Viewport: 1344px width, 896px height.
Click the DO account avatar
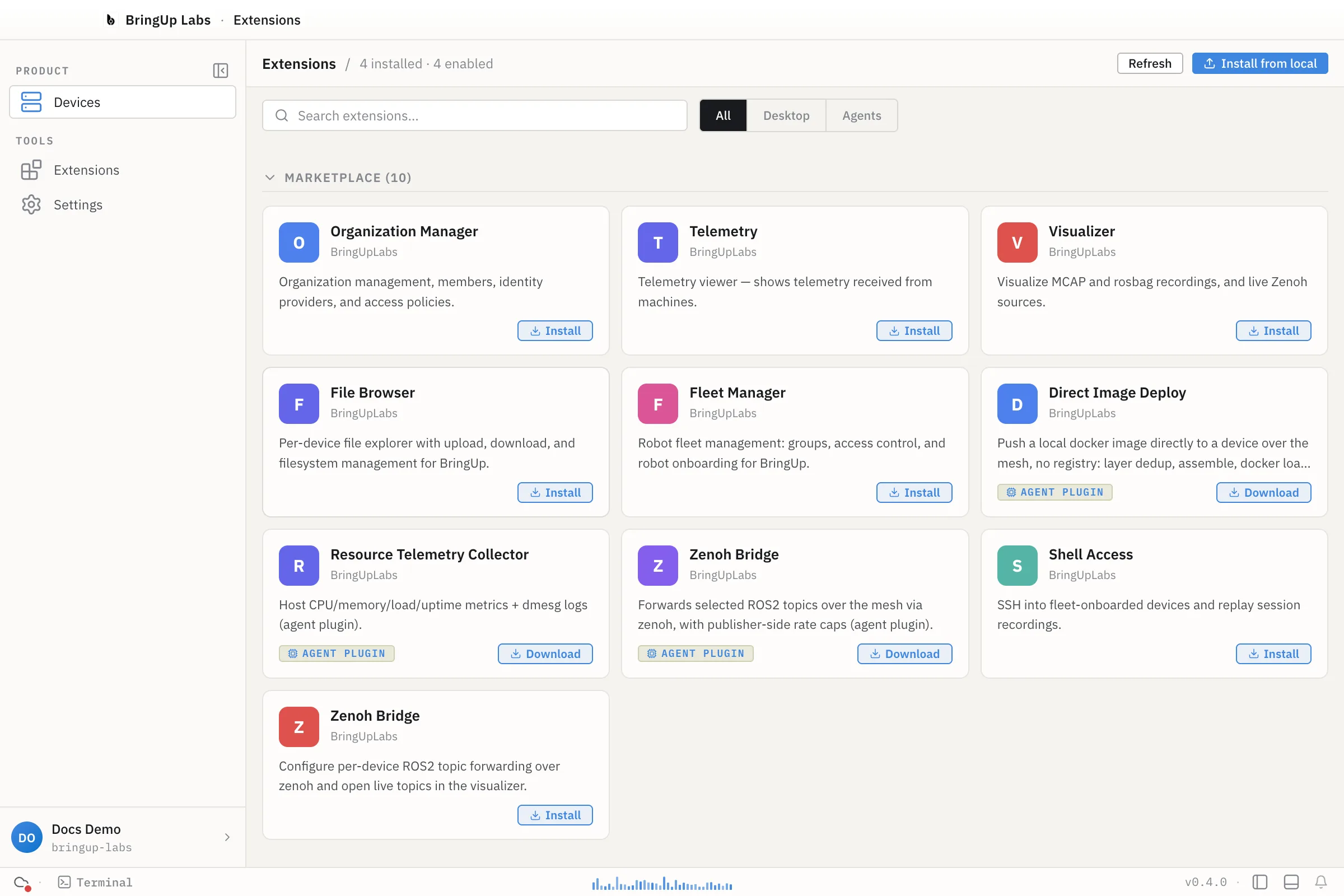(27, 837)
